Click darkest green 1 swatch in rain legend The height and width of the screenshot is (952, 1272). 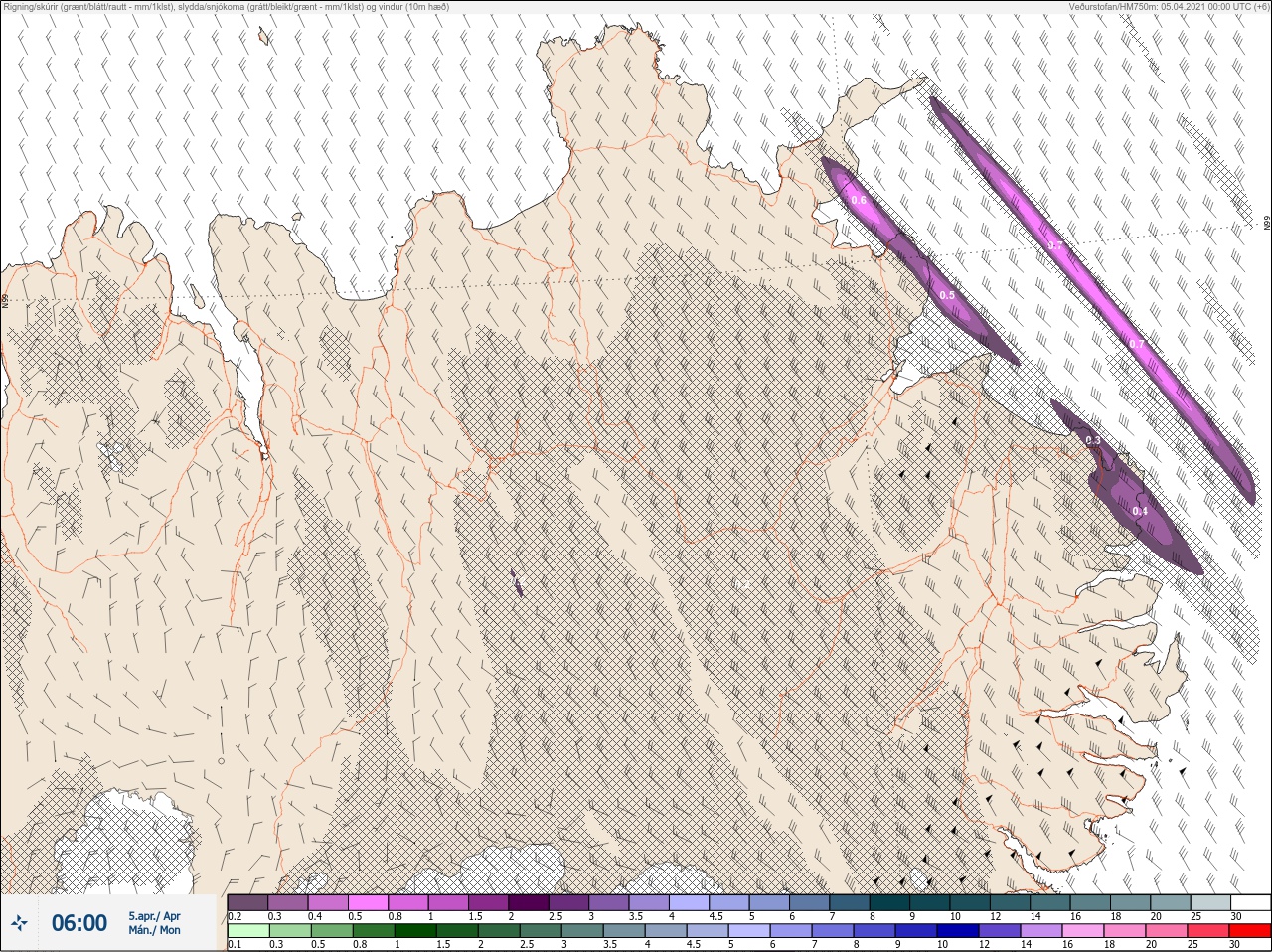(415, 931)
